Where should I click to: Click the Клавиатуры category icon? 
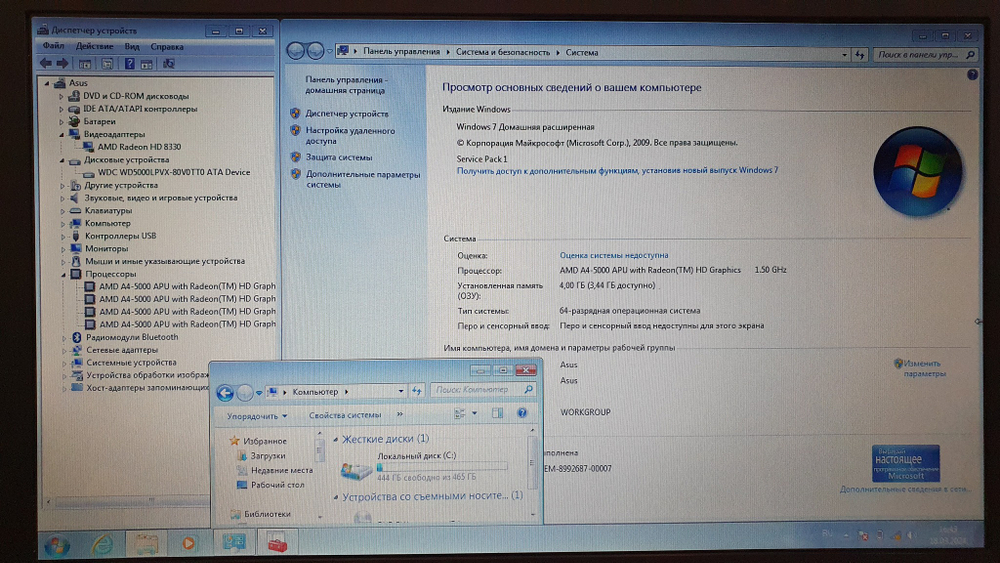[75, 210]
